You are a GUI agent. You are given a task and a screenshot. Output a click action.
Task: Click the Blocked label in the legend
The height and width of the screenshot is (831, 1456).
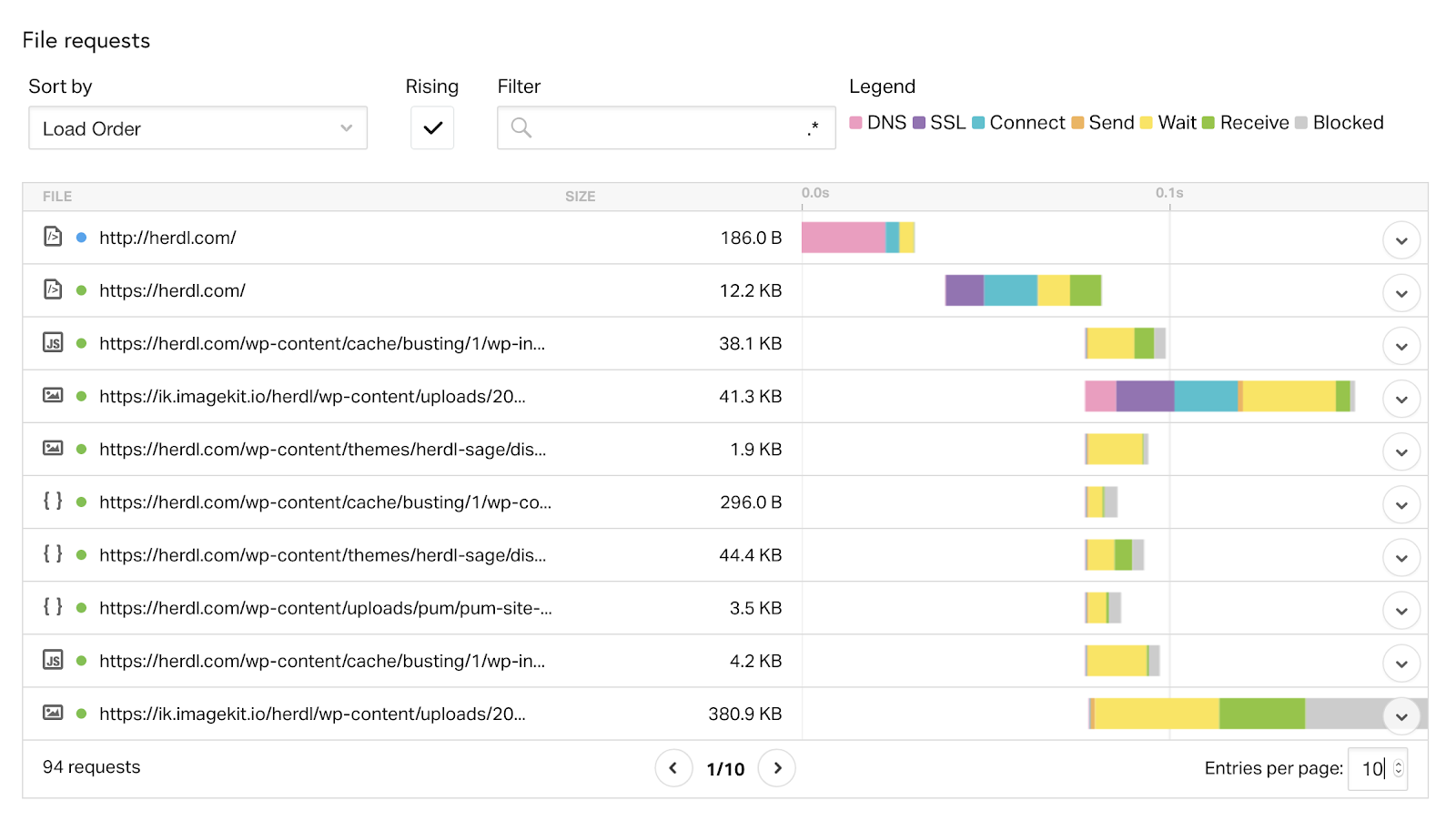(1350, 122)
